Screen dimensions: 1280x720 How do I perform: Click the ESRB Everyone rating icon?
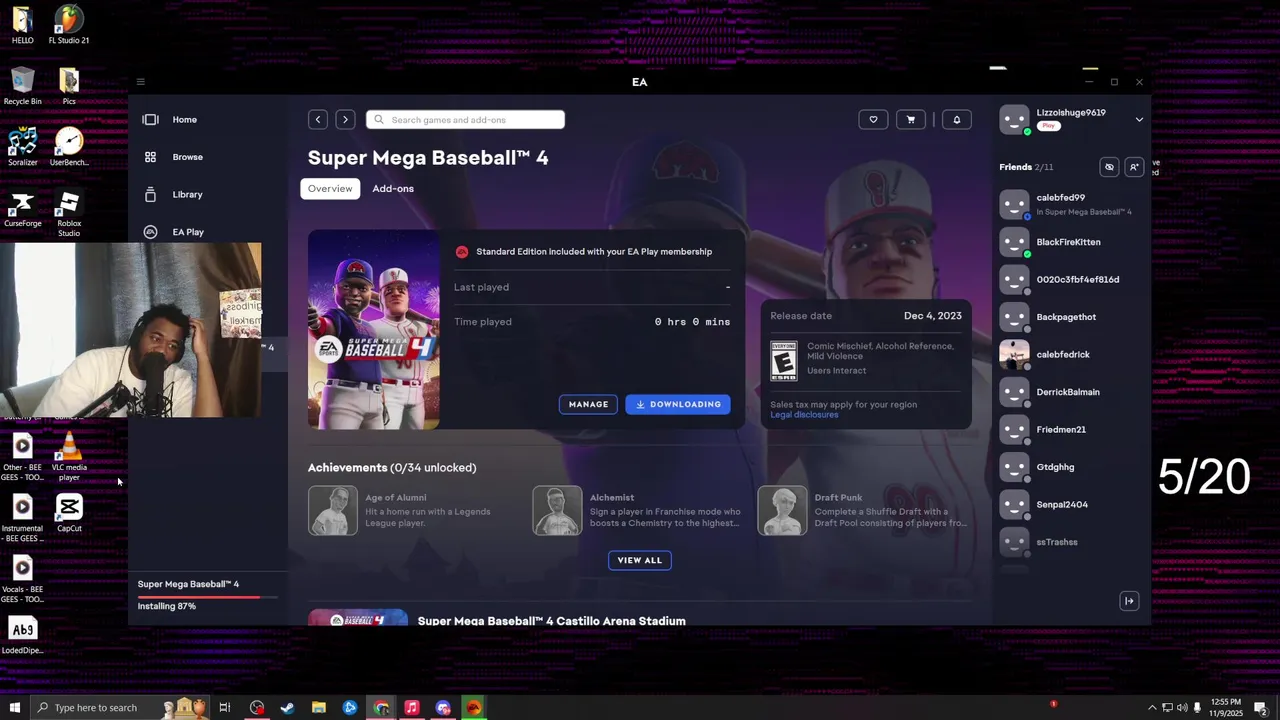pyautogui.click(x=784, y=360)
